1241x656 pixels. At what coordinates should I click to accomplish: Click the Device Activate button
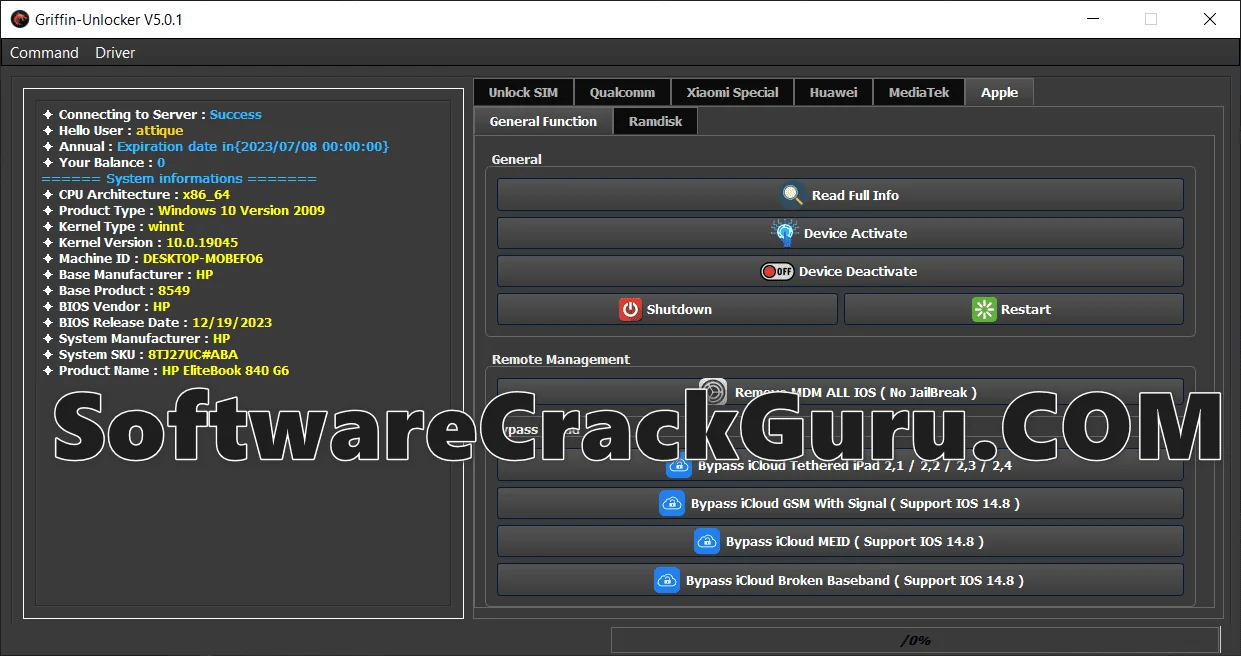click(x=840, y=233)
